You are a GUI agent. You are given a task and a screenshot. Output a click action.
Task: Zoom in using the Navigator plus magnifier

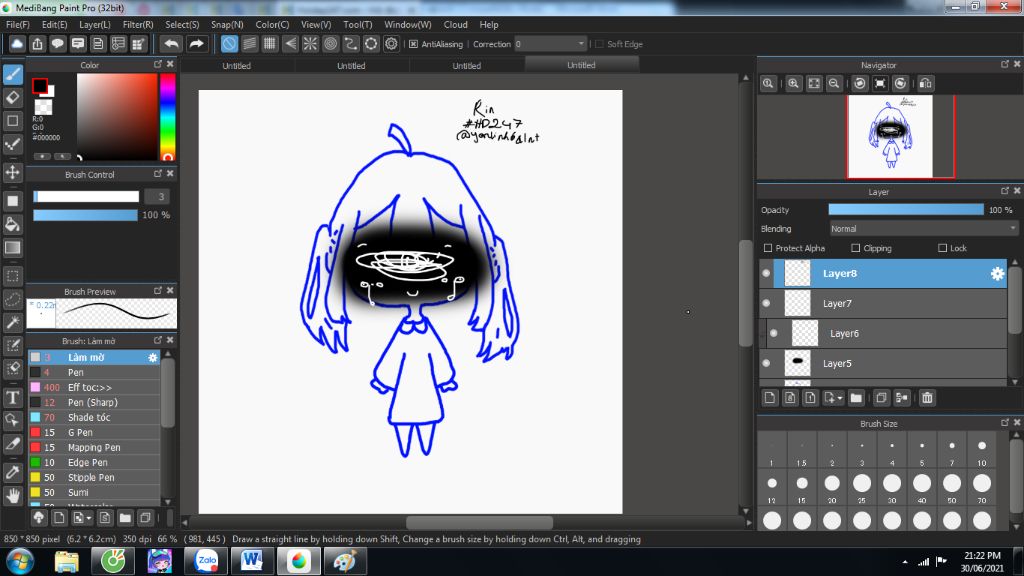793,84
